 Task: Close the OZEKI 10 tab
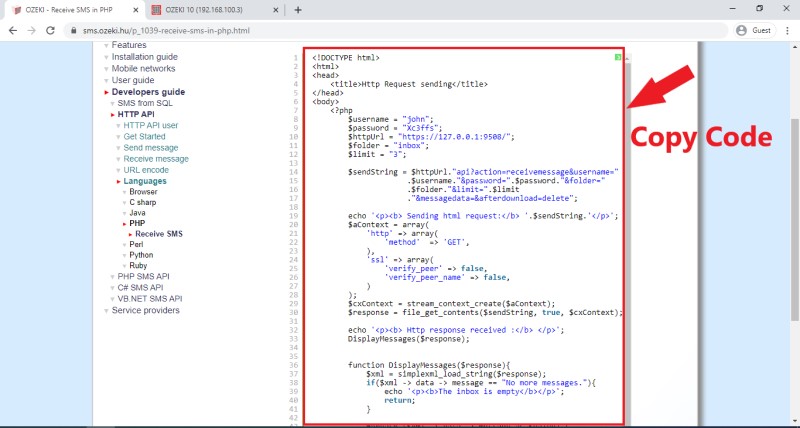tap(276, 10)
